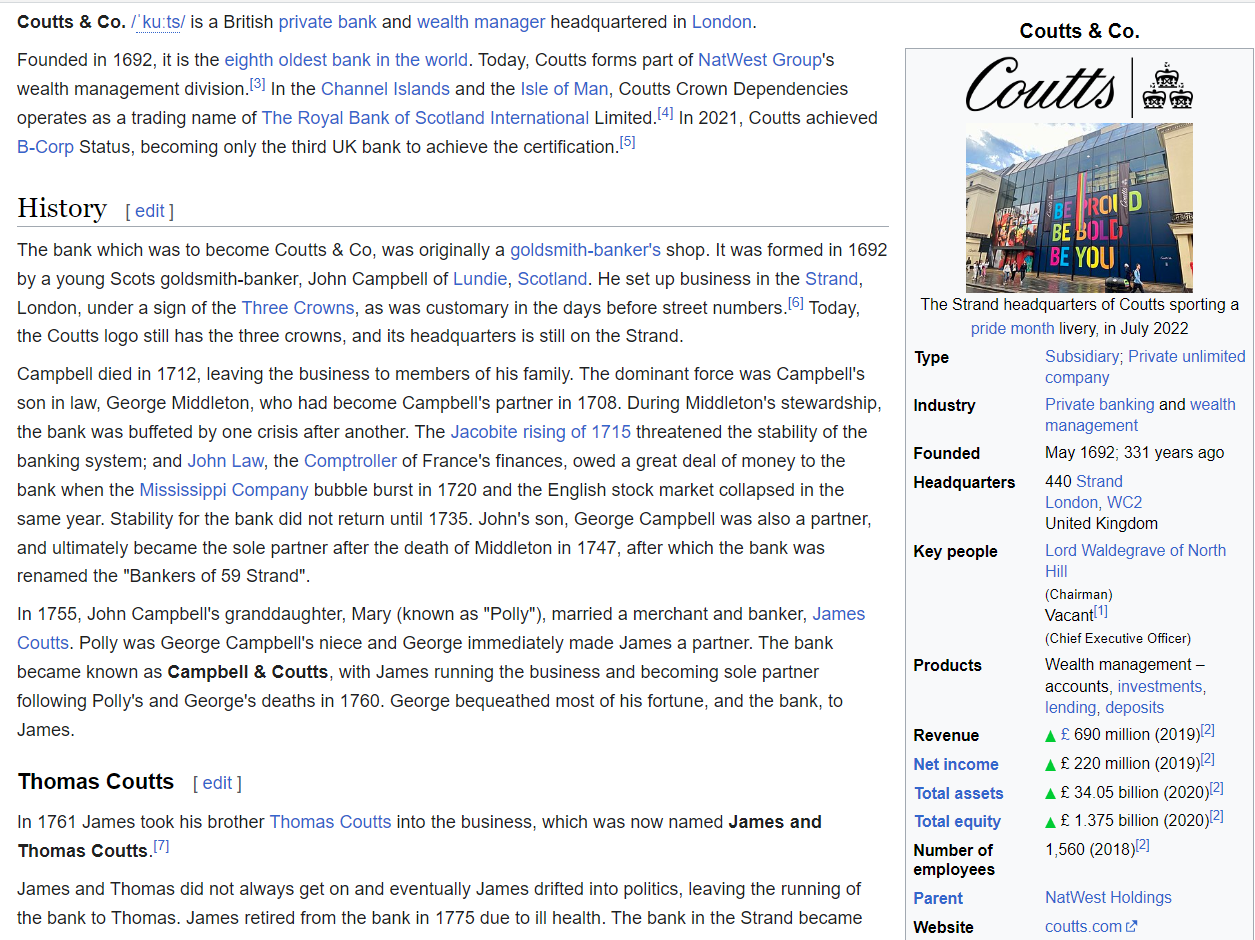Visit the coutts.com website link

(1083, 927)
